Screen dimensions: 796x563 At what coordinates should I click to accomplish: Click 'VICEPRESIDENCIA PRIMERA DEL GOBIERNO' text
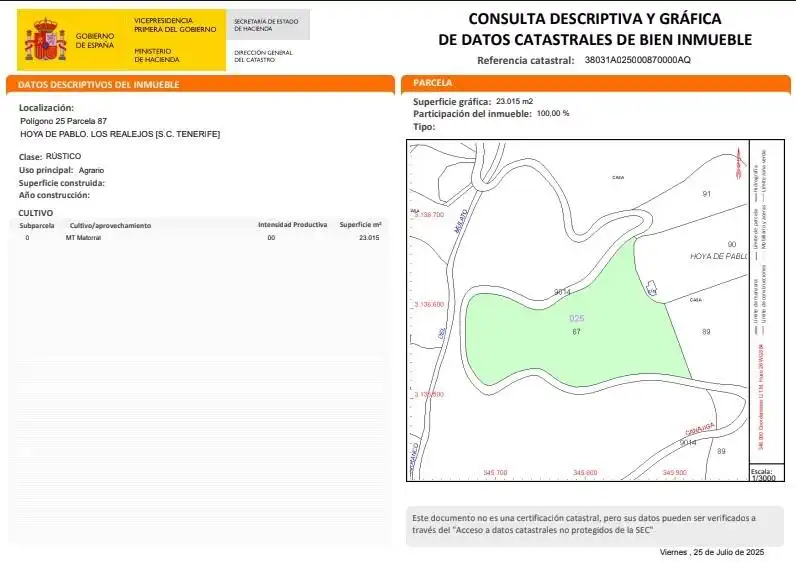coord(175,25)
